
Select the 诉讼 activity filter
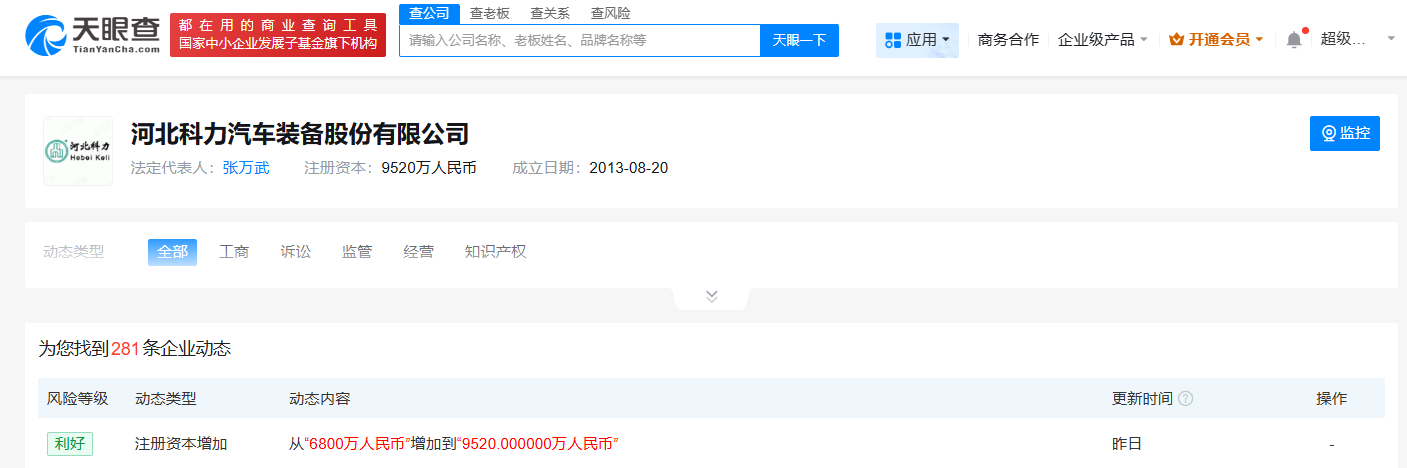(296, 252)
